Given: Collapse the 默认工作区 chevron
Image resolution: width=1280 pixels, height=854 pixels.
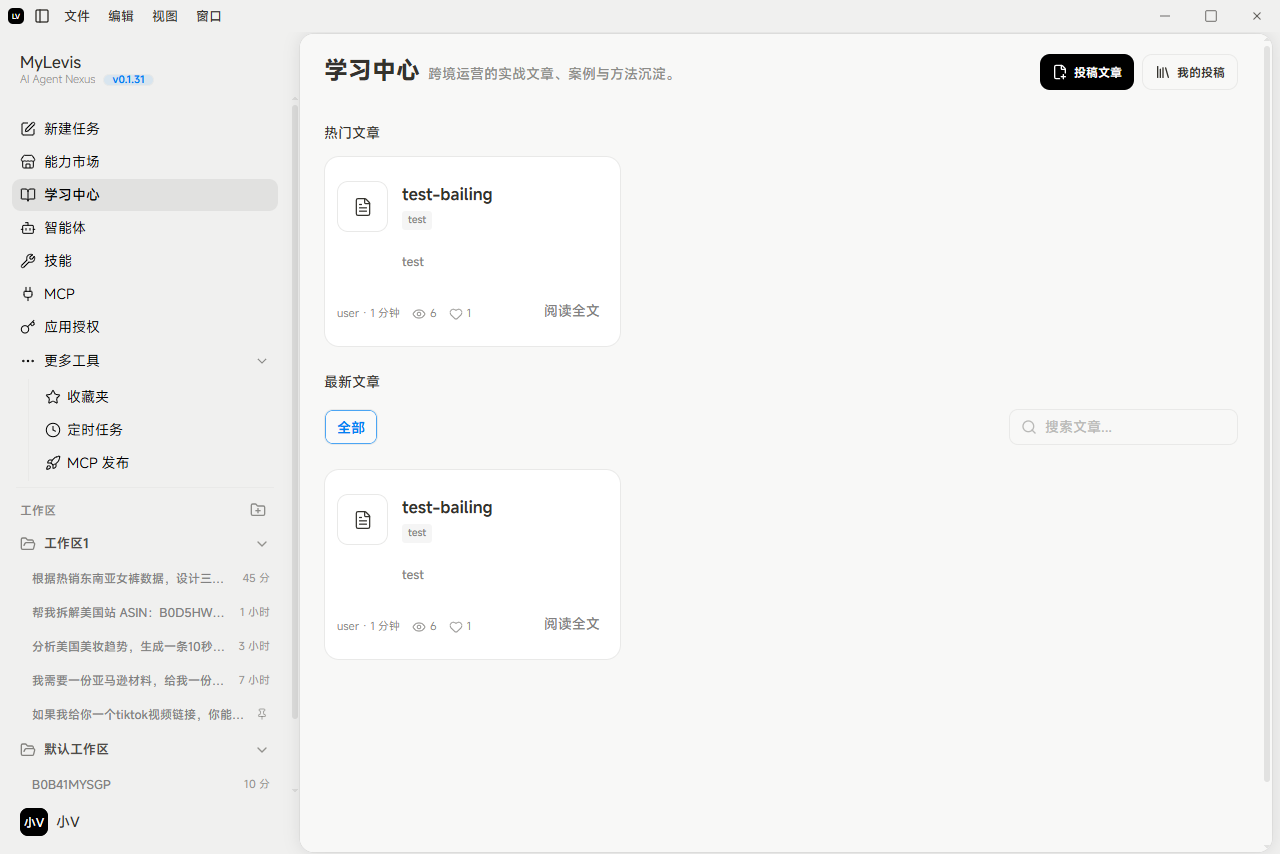Looking at the screenshot, I should point(262,750).
